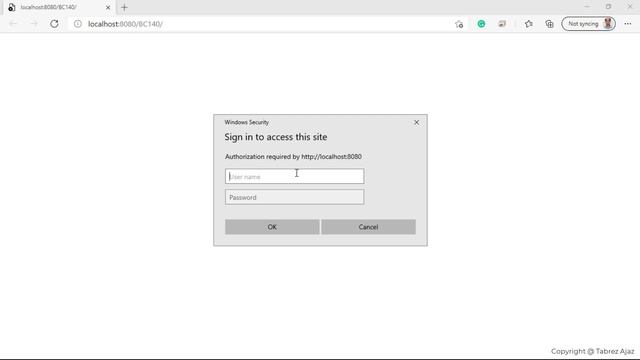Image resolution: width=640 pixels, height=360 pixels.
Task: Click the Forward navigation arrow
Action: click(x=34, y=24)
